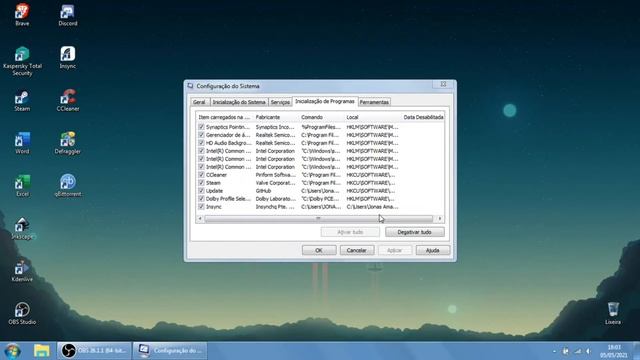
Task: Click the list's horizontal scrollbar left arrow
Action: (x=200, y=219)
